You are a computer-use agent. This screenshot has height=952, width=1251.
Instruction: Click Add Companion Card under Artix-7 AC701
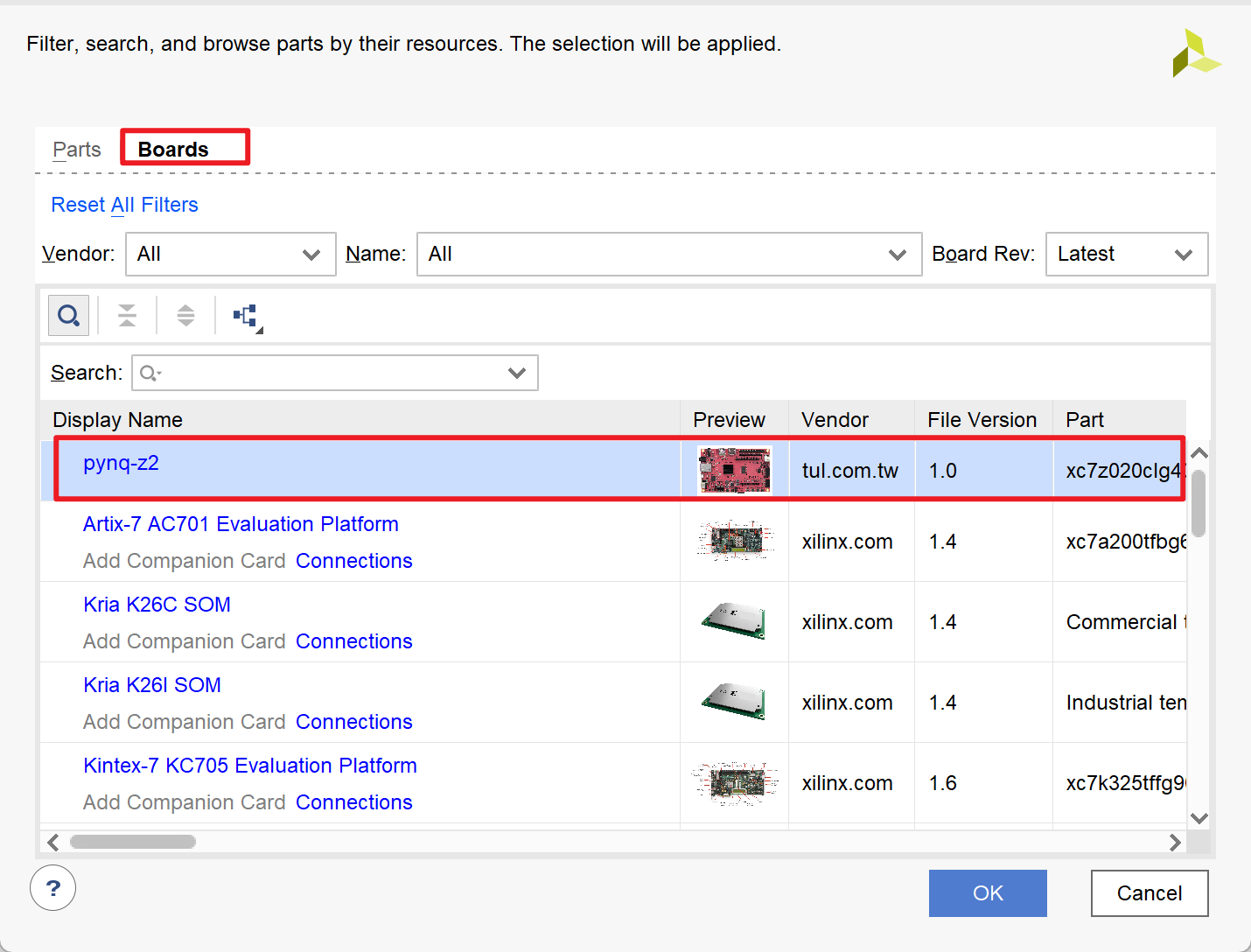(185, 561)
